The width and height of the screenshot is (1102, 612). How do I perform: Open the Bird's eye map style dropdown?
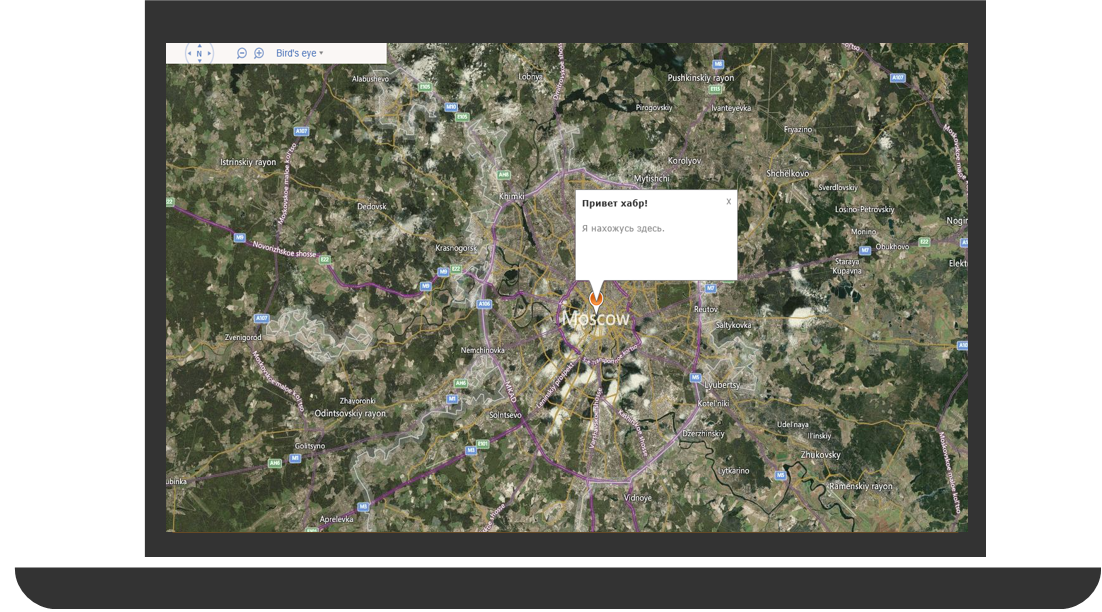(x=299, y=53)
